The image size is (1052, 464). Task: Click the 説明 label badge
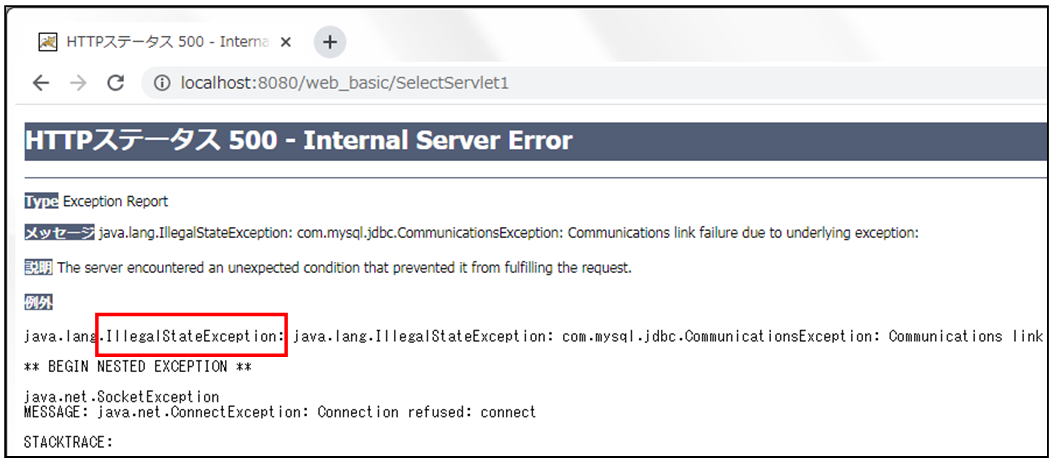[x=38, y=267]
